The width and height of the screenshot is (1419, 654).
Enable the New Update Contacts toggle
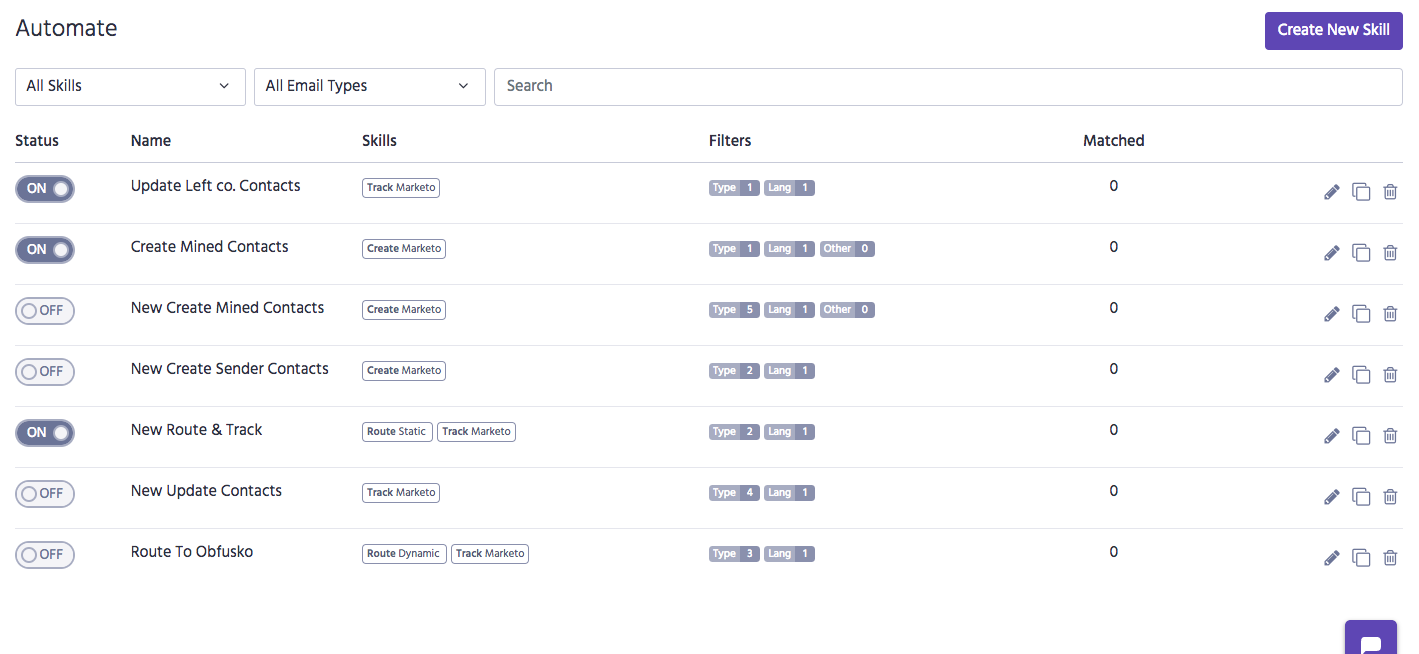tap(45, 493)
